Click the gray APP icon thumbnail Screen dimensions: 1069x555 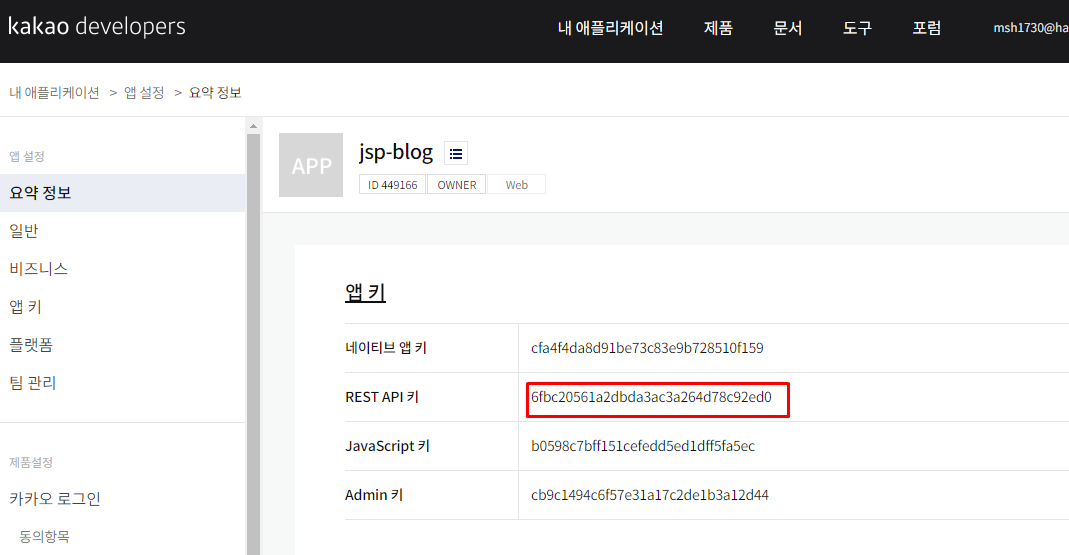[x=311, y=165]
